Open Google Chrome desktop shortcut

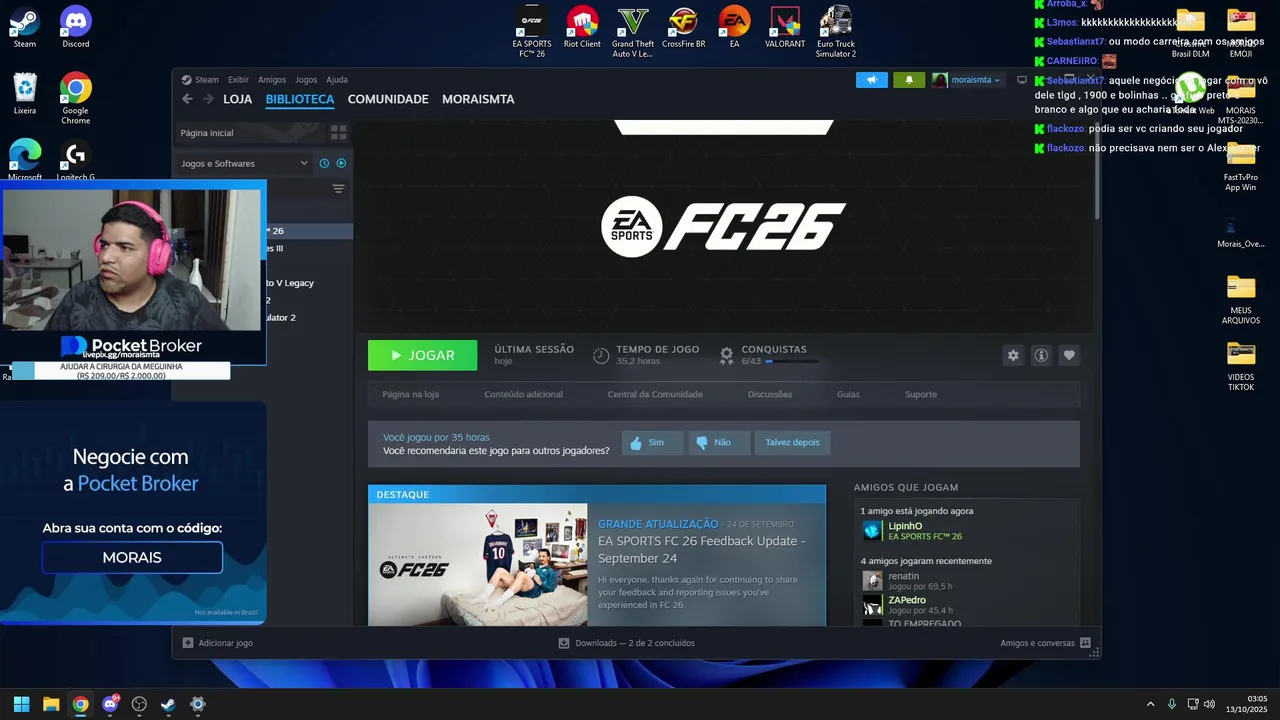76,98
